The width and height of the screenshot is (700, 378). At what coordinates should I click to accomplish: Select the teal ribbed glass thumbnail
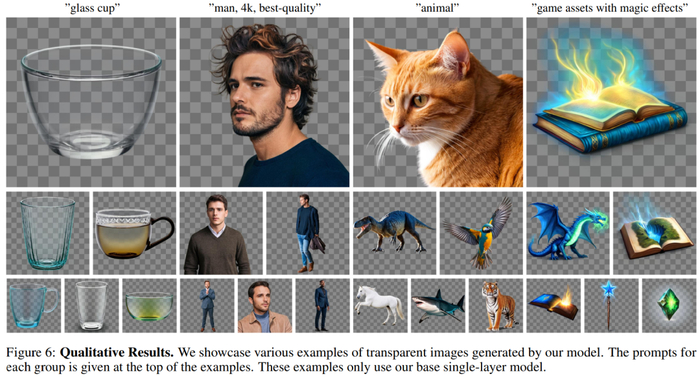[x=48, y=233]
